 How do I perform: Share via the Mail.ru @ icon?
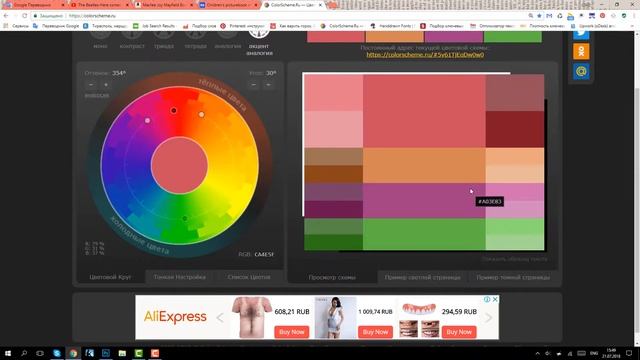click(x=581, y=71)
